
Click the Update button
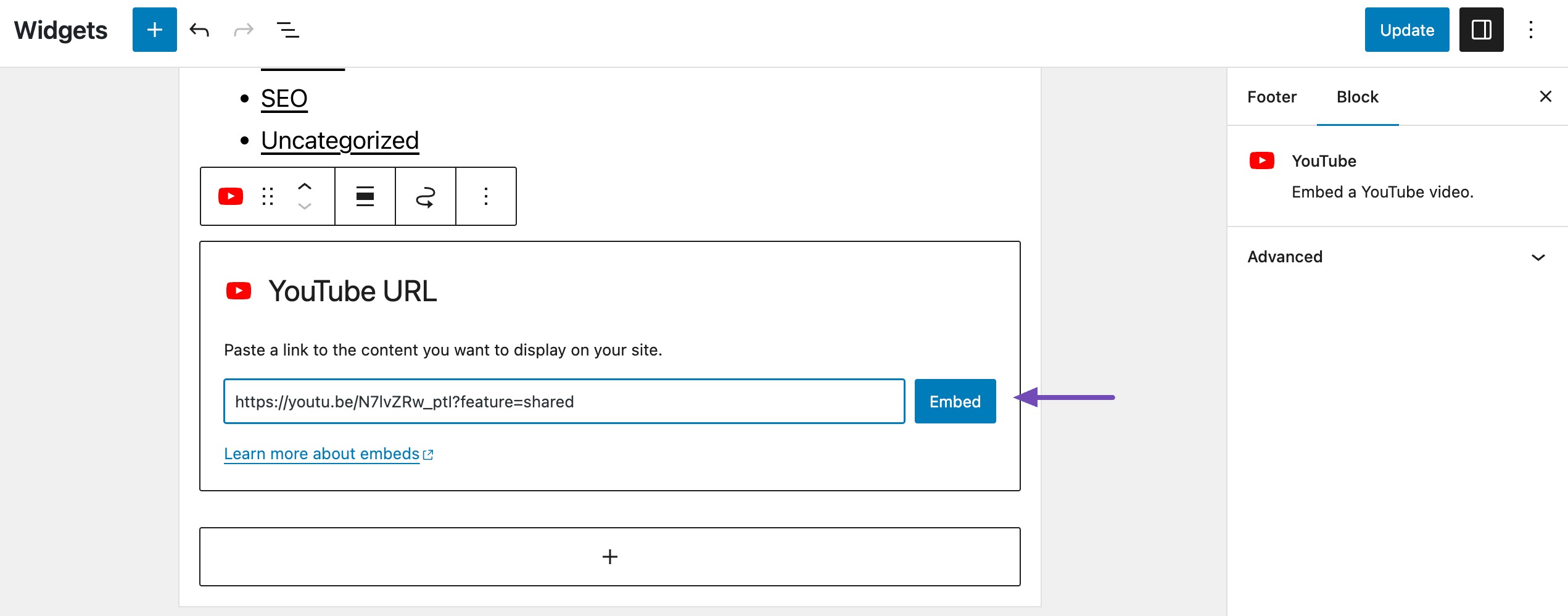(1406, 30)
